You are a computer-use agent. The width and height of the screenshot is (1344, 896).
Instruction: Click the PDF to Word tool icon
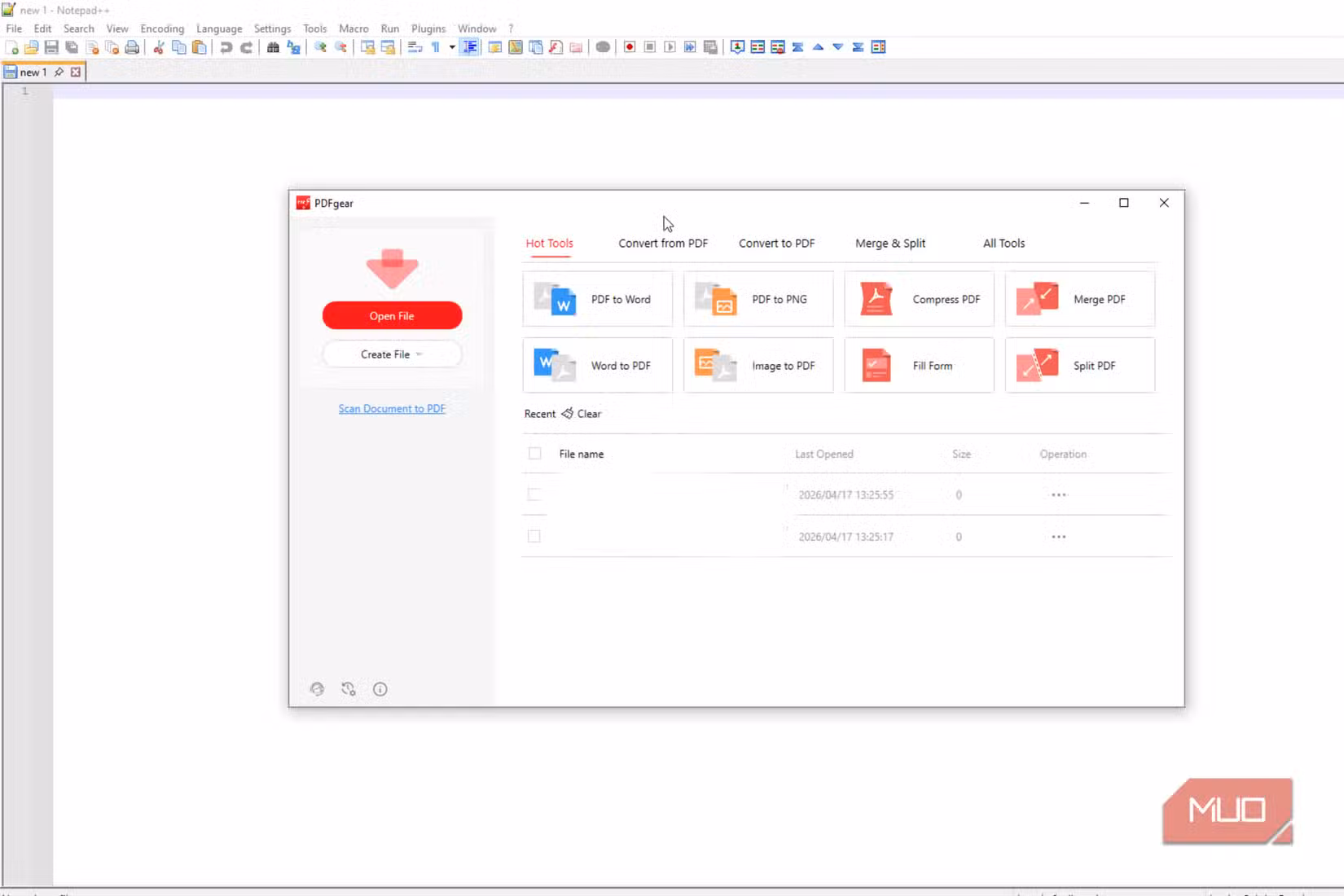(x=555, y=299)
